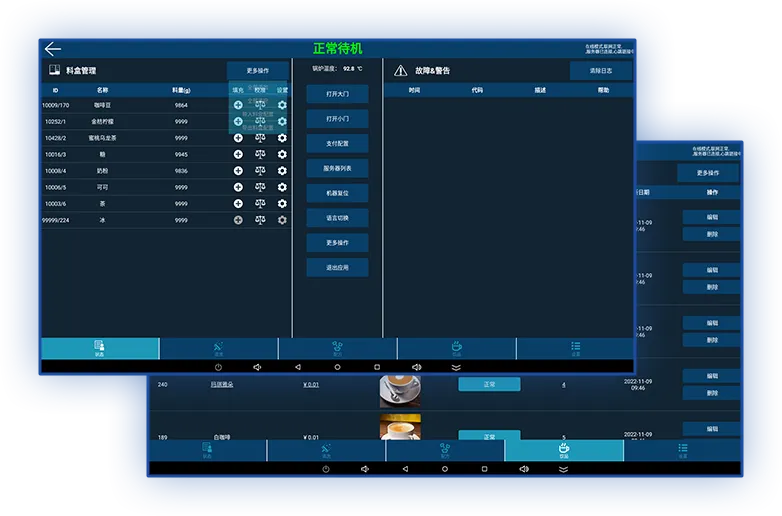Click the scale icon in 冰 row
This screenshot has height=516, width=782.
(260, 220)
